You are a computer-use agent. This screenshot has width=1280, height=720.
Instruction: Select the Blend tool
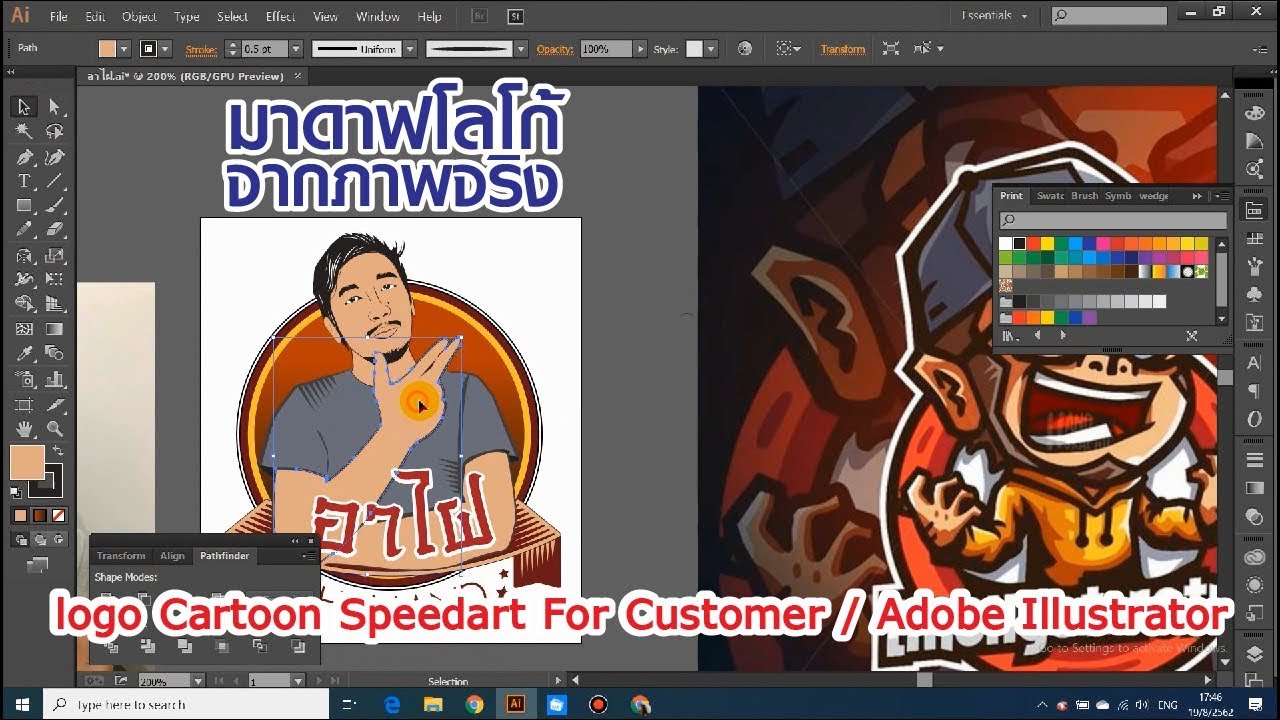(x=55, y=354)
